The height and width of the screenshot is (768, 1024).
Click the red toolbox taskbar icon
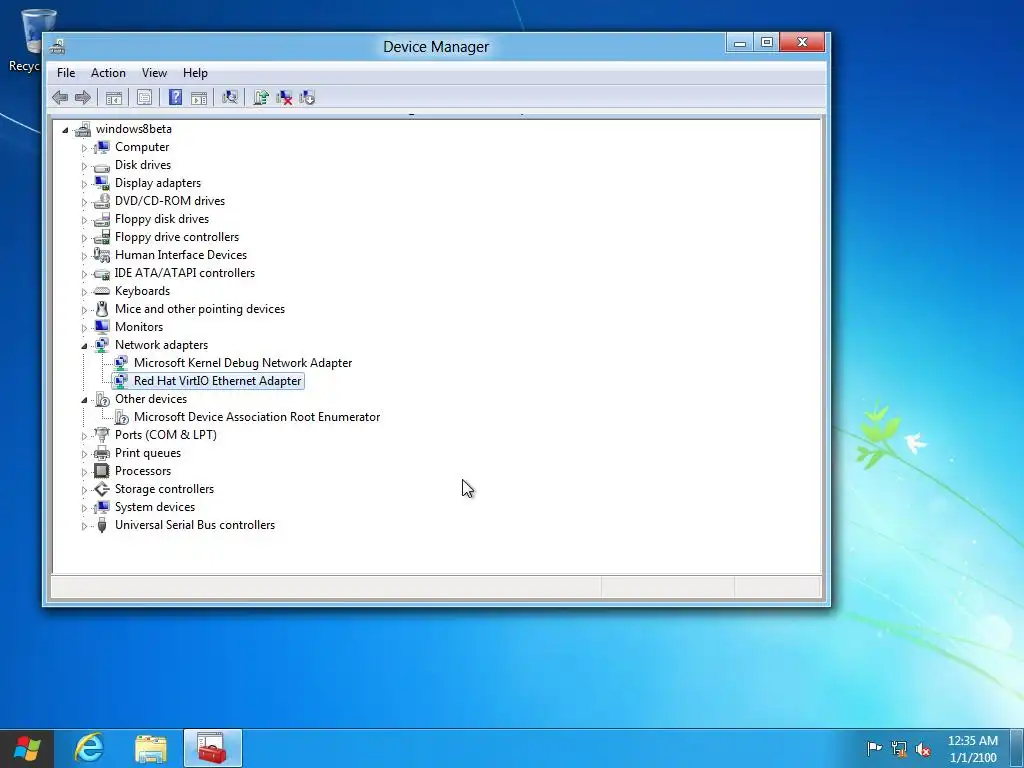tap(212, 748)
